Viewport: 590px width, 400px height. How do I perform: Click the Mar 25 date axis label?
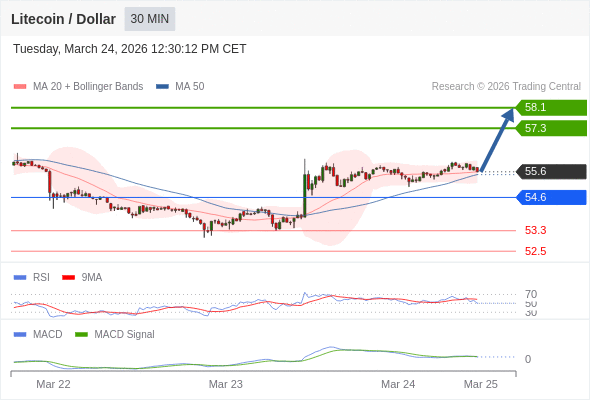(x=481, y=384)
